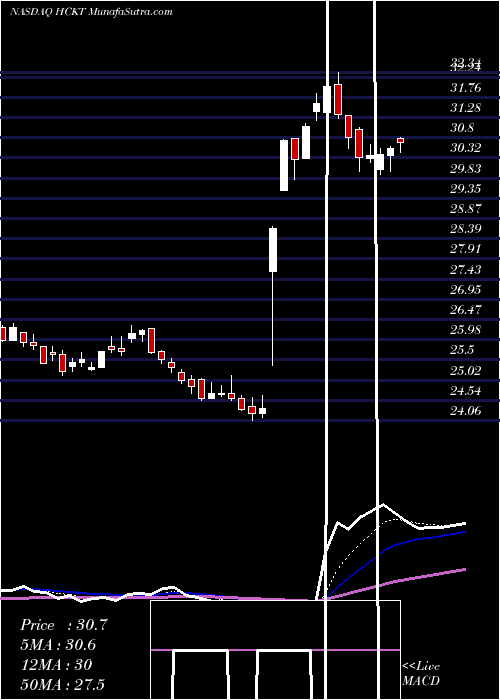Select the 30.32 price level label
Screen dimensions: 500x700
[x=466, y=148]
